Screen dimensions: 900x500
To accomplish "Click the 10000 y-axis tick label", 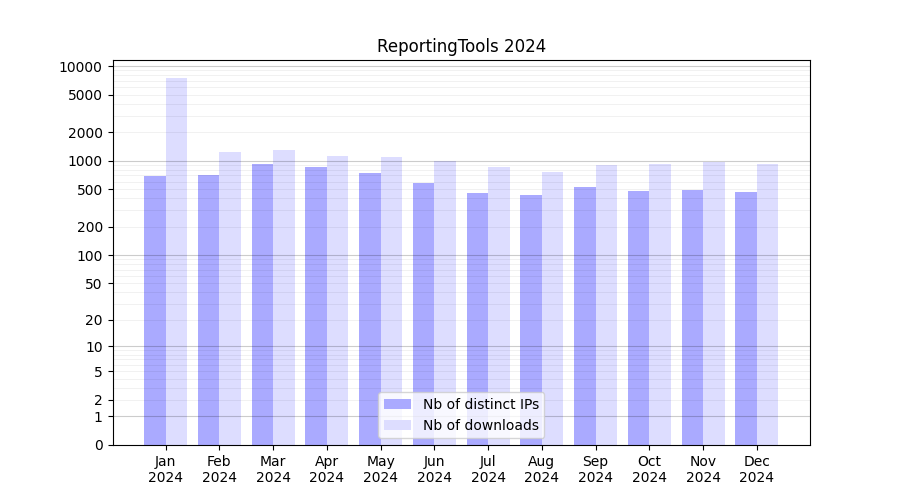I will (81, 67).
